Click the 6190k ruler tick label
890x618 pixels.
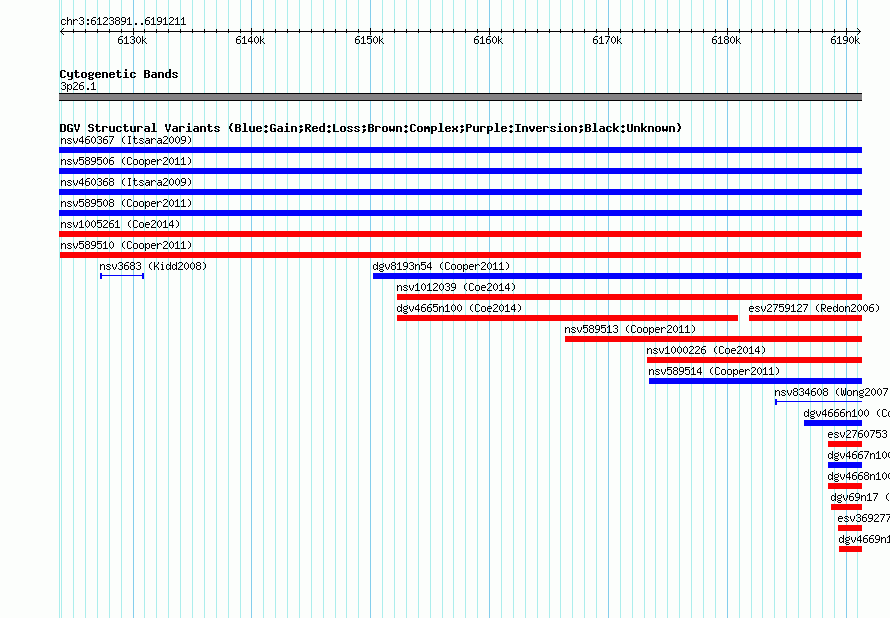[845, 40]
